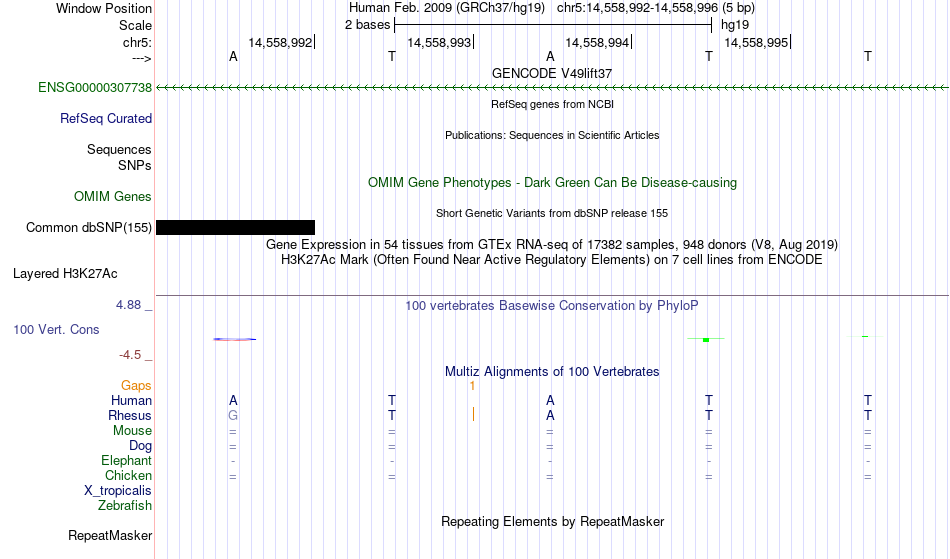Click the RefSeq genes from NCBI title
950x559 pixels.
pyautogui.click(x=553, y=104)
